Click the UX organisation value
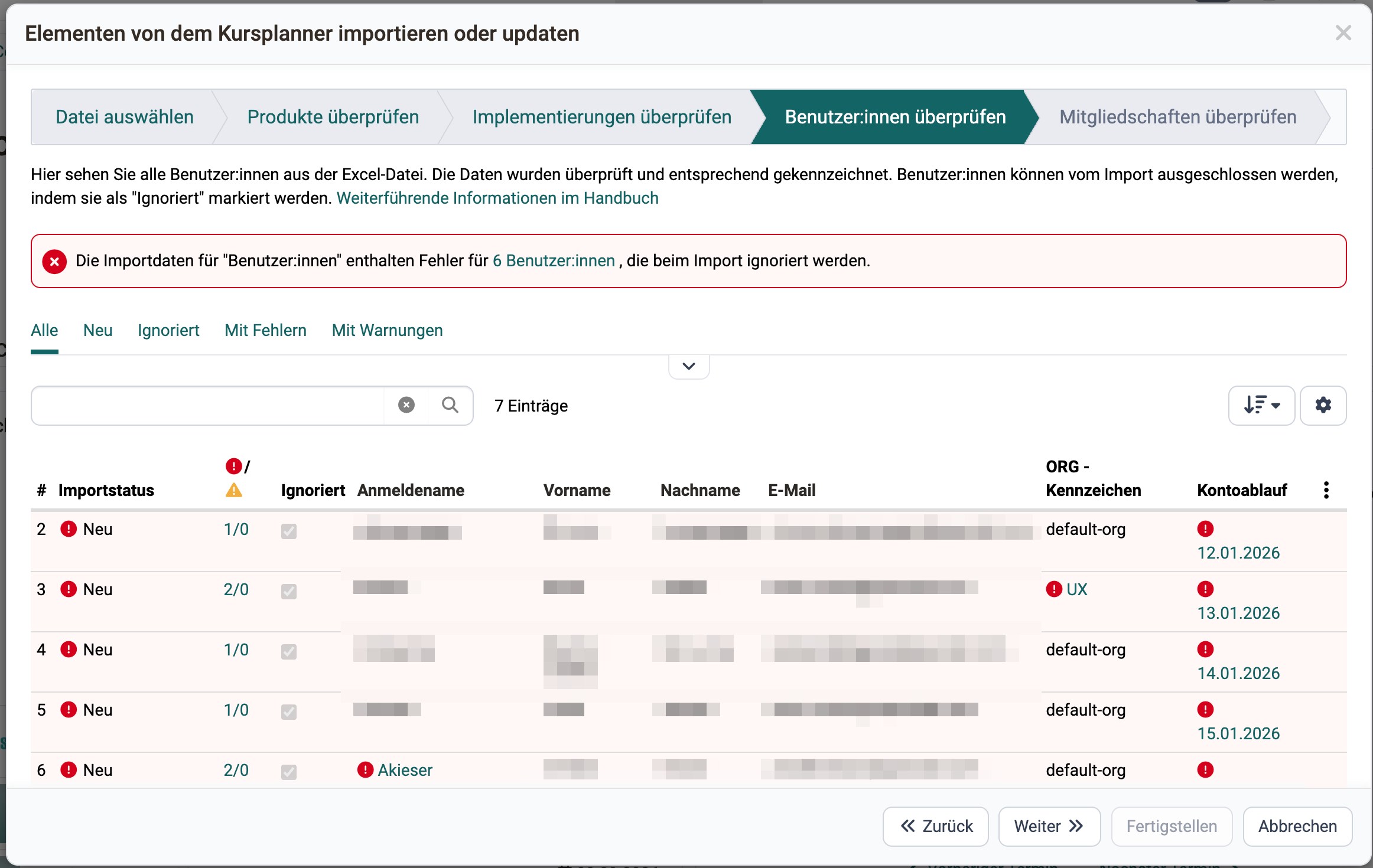The width and height of the screenshot is (1373, 868). pos(1076,589)
